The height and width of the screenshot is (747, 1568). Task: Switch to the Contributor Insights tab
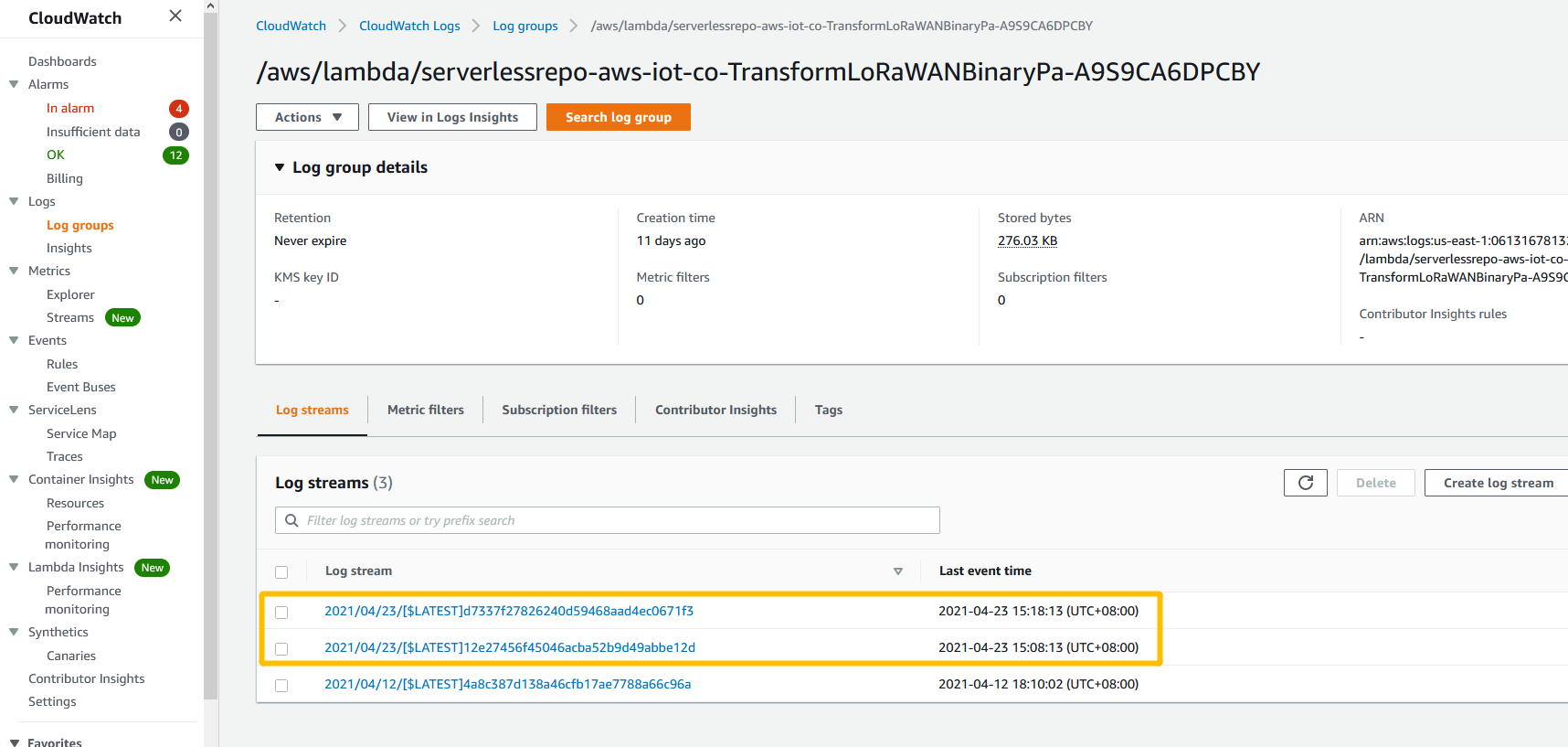pyautogui.click(x=715, y=410)
